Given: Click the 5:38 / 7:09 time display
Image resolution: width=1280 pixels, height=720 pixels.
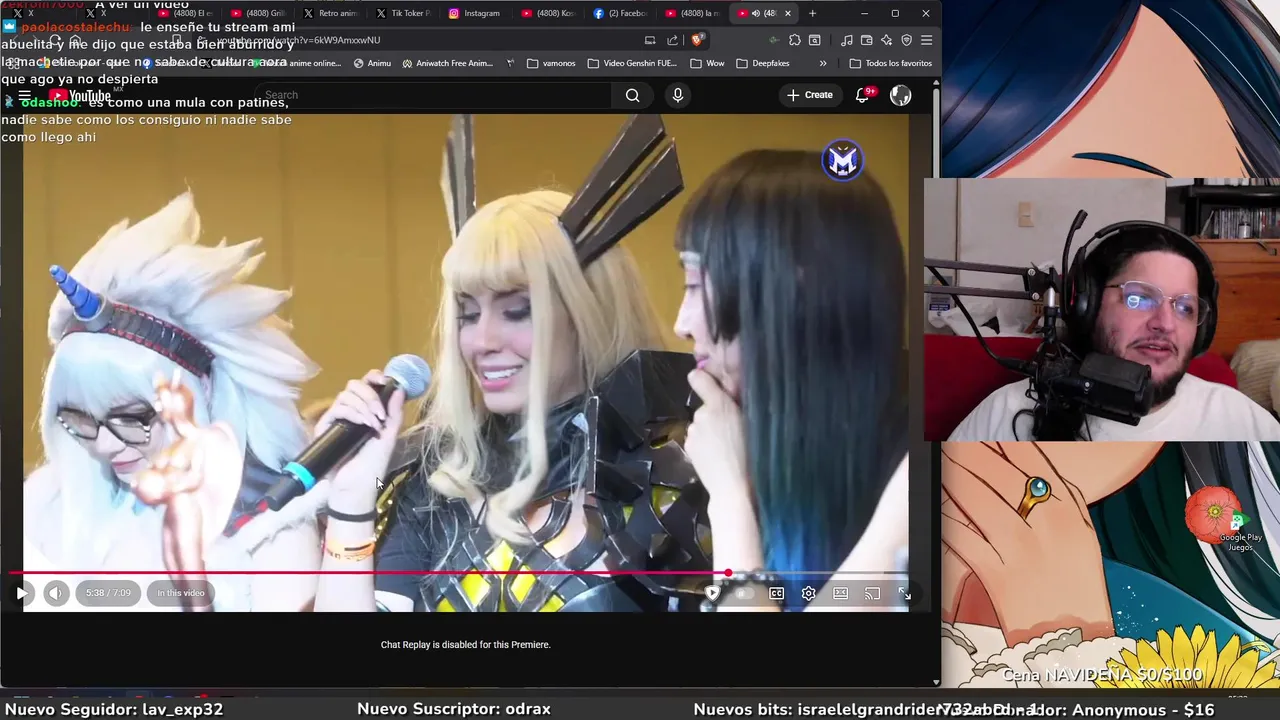Looking at the screenshot, I should click(108, 593).
